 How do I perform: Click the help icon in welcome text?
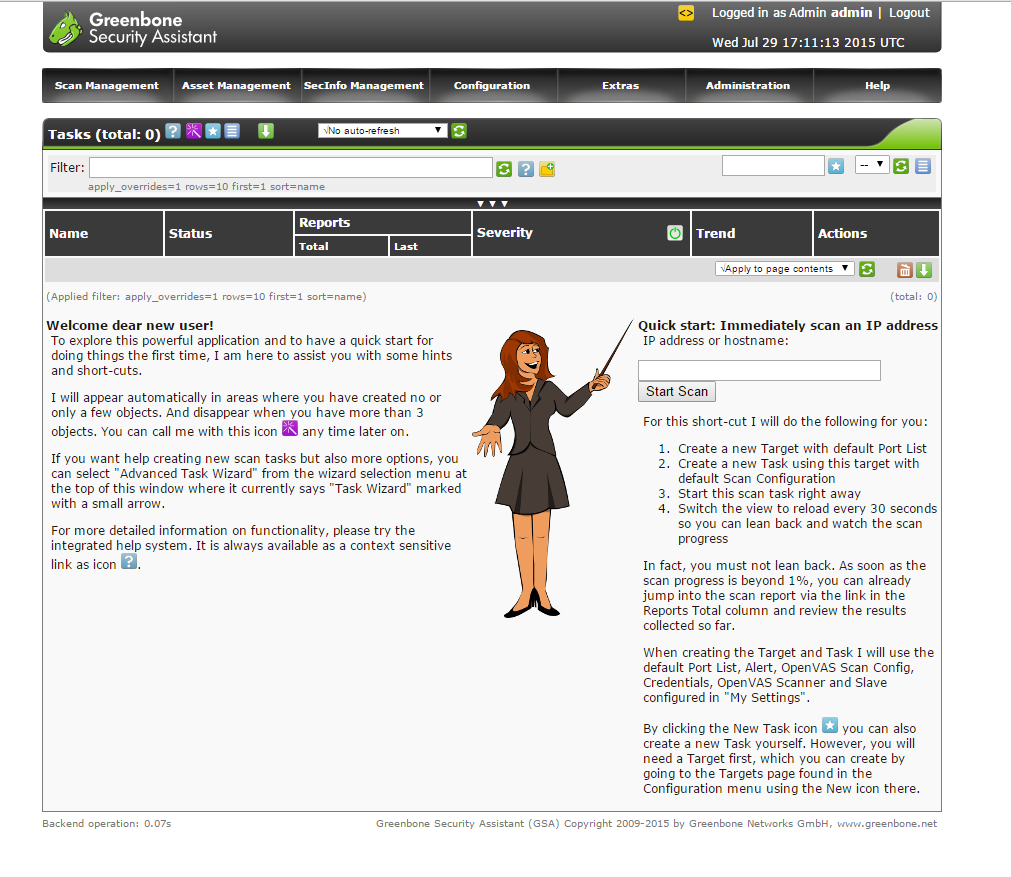coord(130,561)
